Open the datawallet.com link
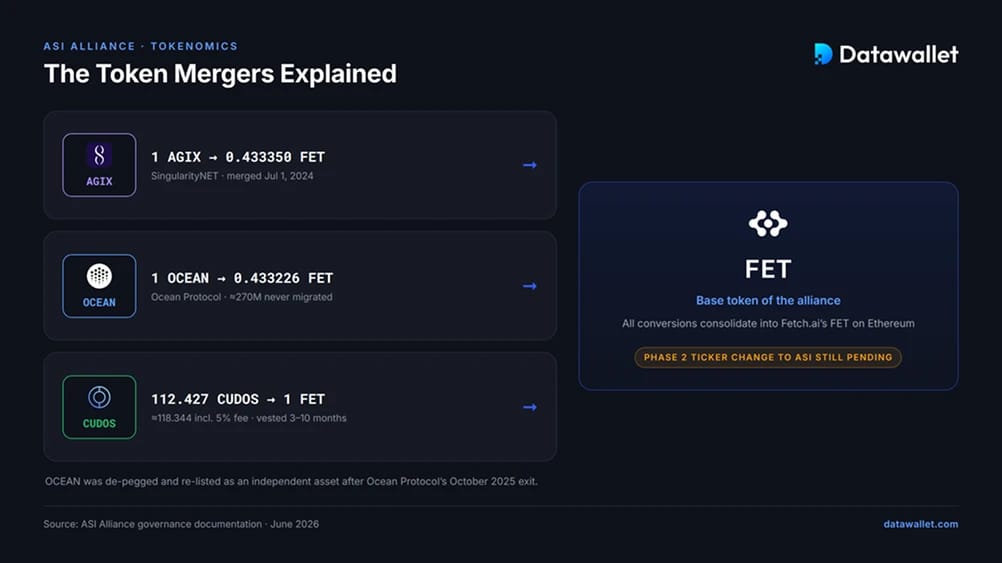This screenshot has height=563, width=1002. click(x=921, y=524)
